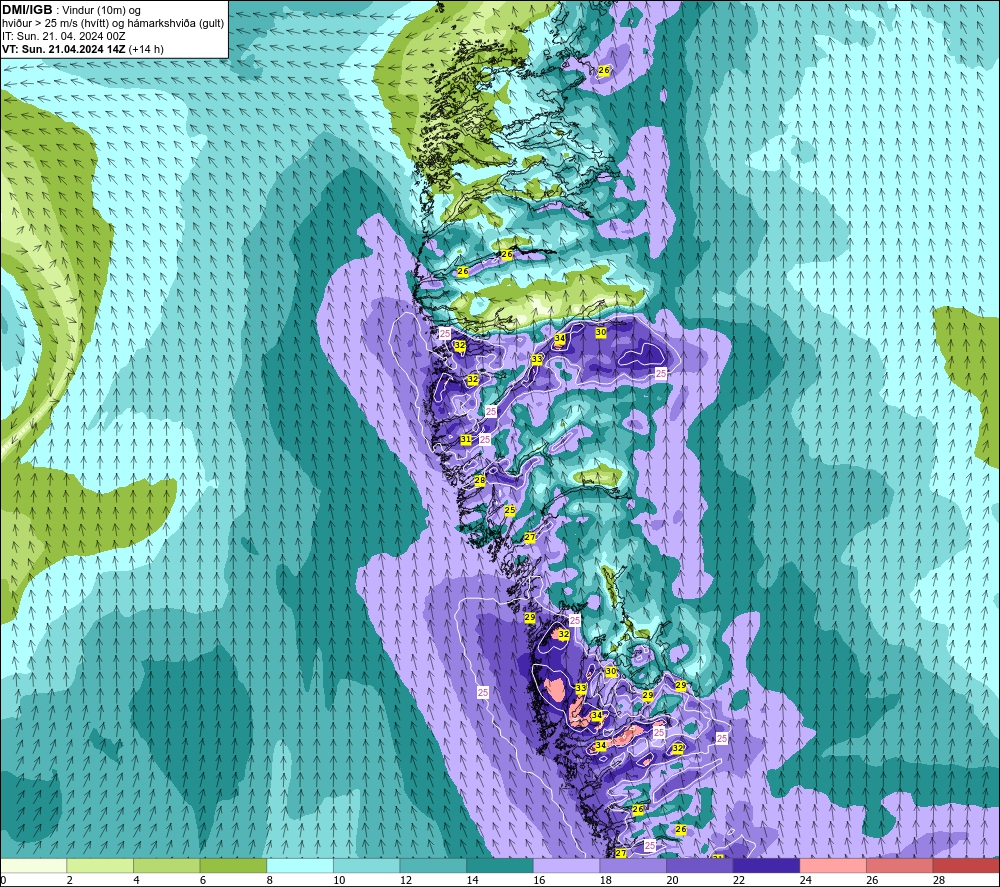Click the scale bar tick label '24'
The width and height of the screenshot is (1000, 887).
point(805,880)
